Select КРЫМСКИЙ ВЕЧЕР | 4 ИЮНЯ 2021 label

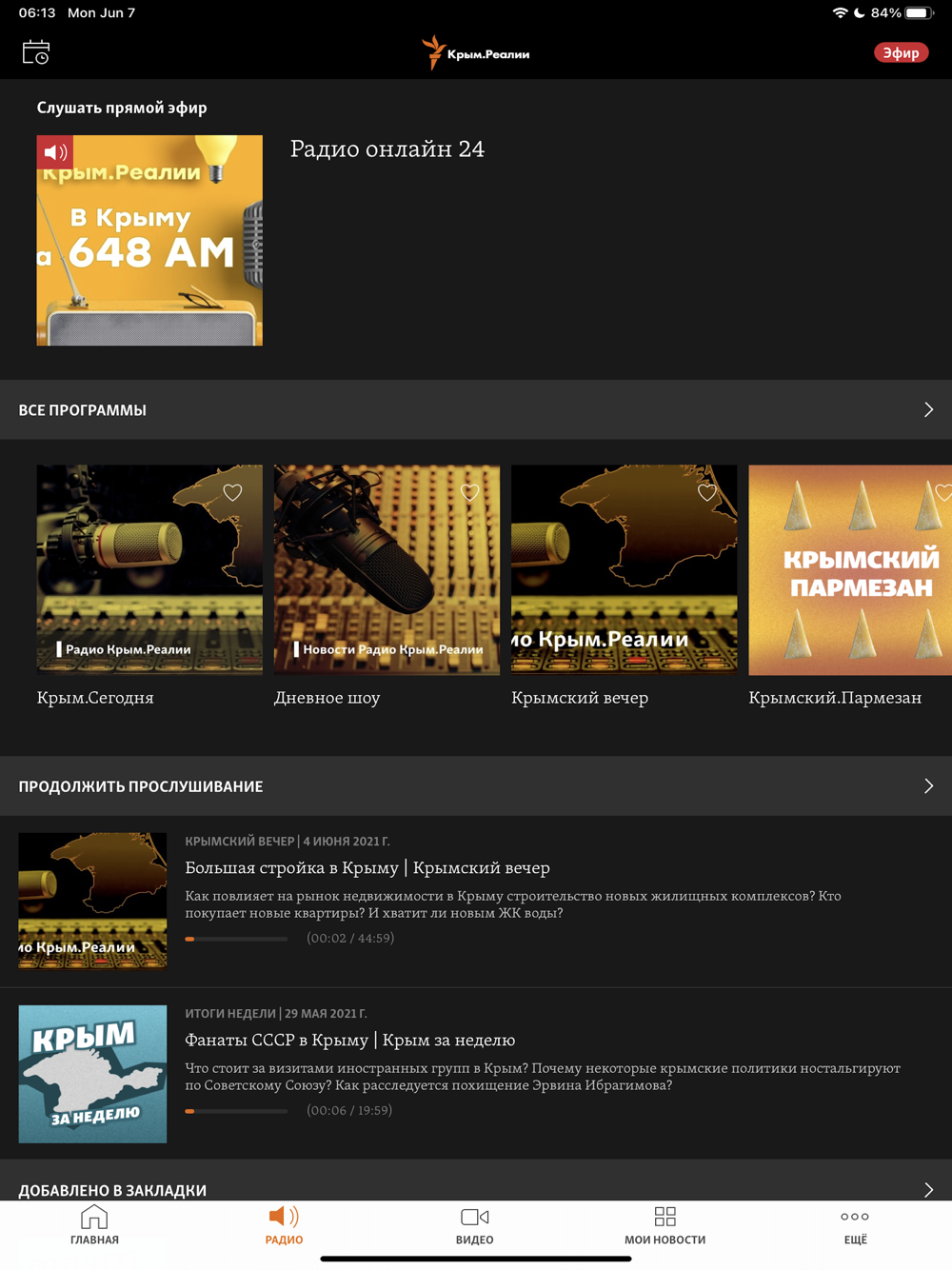click(288, 842)
